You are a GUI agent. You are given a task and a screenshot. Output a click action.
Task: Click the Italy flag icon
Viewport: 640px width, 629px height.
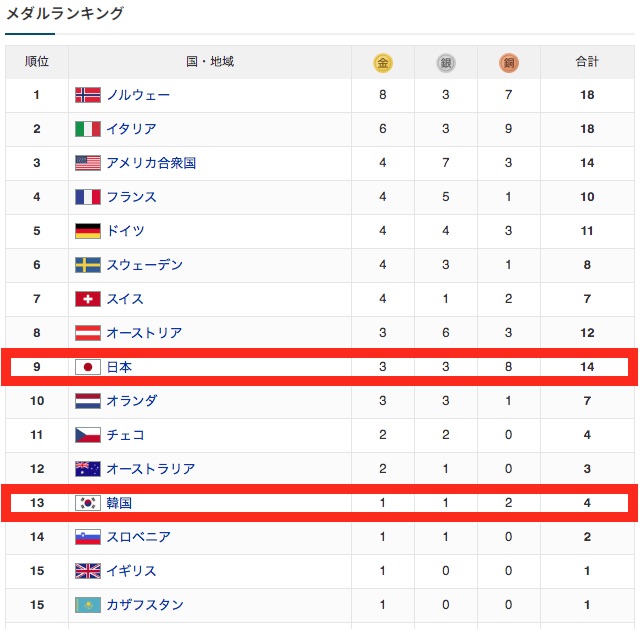tap(88, 129)
